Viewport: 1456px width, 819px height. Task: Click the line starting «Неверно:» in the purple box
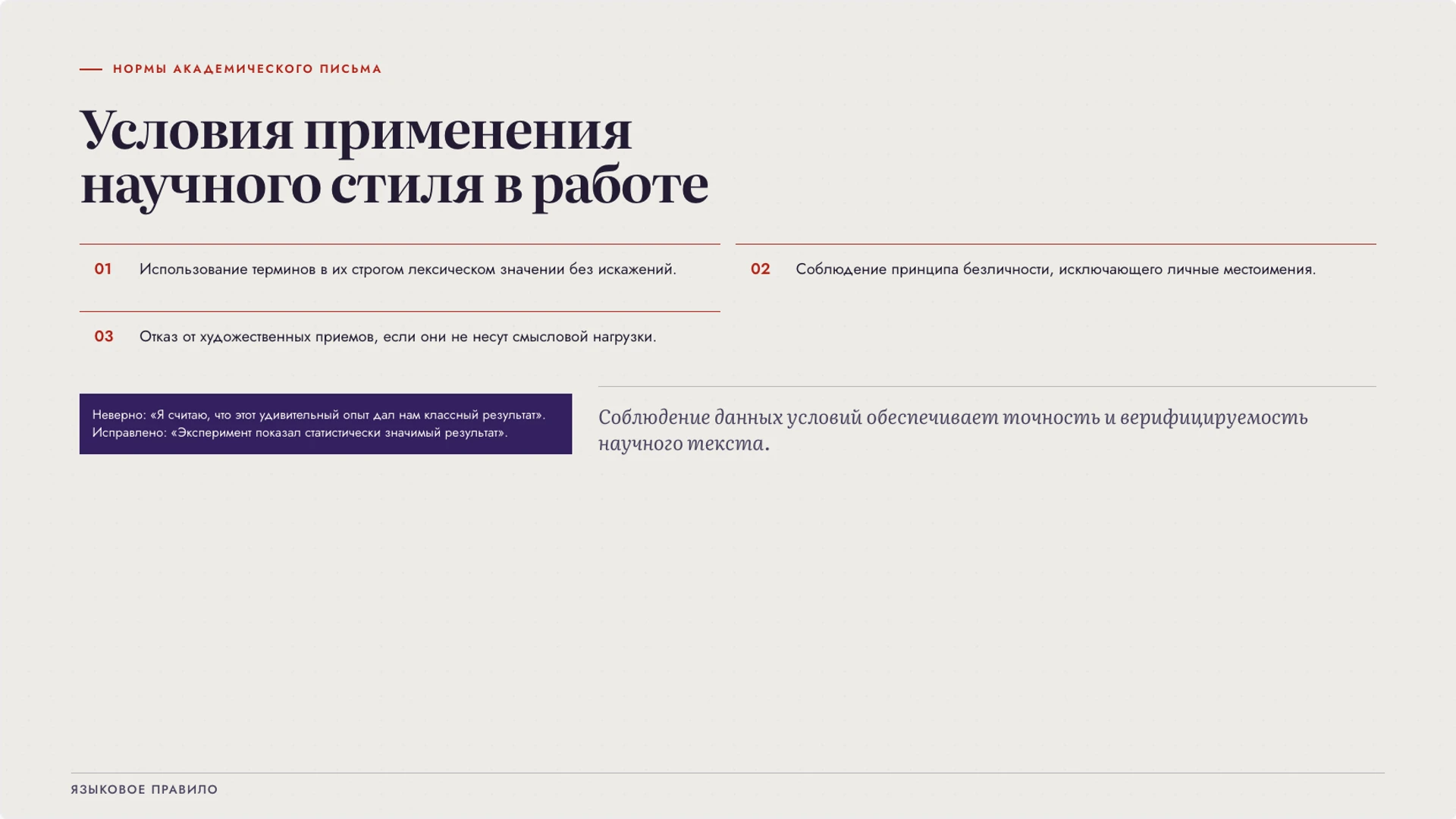point(318,415)
